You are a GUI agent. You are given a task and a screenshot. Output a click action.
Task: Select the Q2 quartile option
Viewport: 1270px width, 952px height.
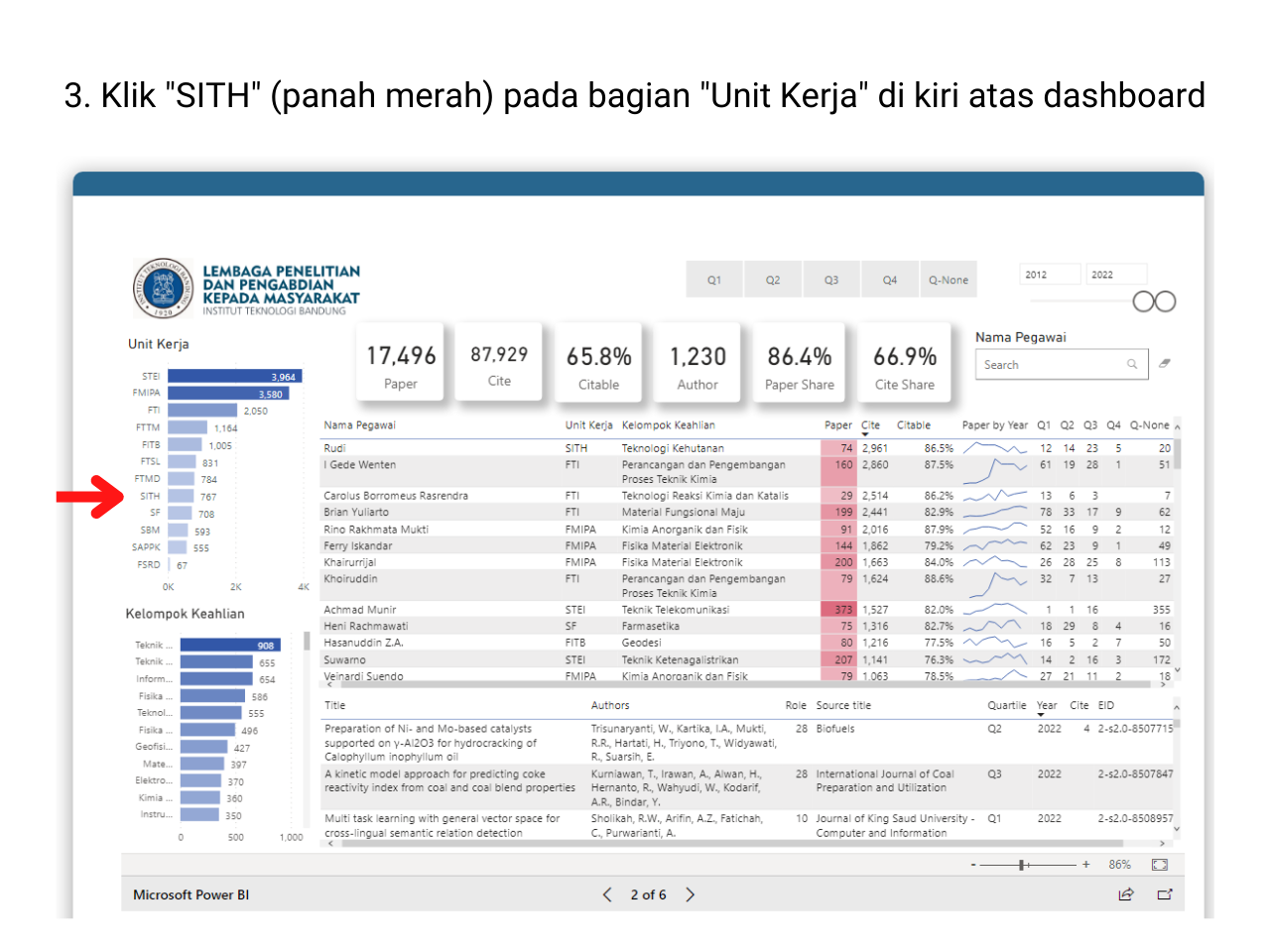click(773, 279)
